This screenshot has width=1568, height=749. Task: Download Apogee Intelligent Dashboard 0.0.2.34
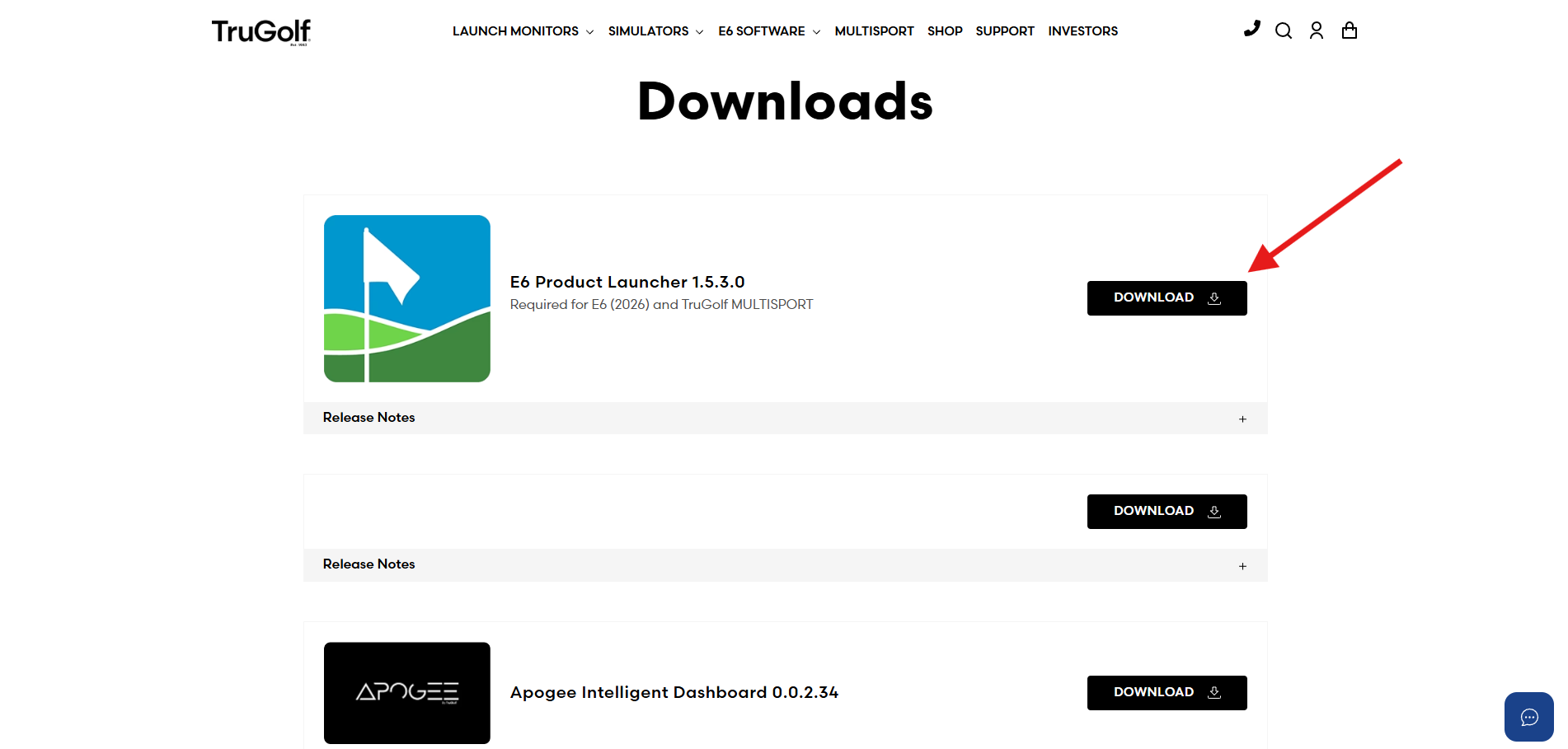point(1167,693)
